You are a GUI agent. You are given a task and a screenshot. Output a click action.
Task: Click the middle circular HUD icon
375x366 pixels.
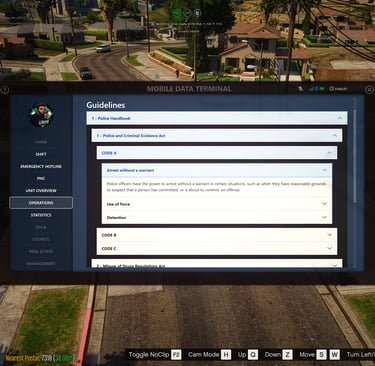[188, 13]
